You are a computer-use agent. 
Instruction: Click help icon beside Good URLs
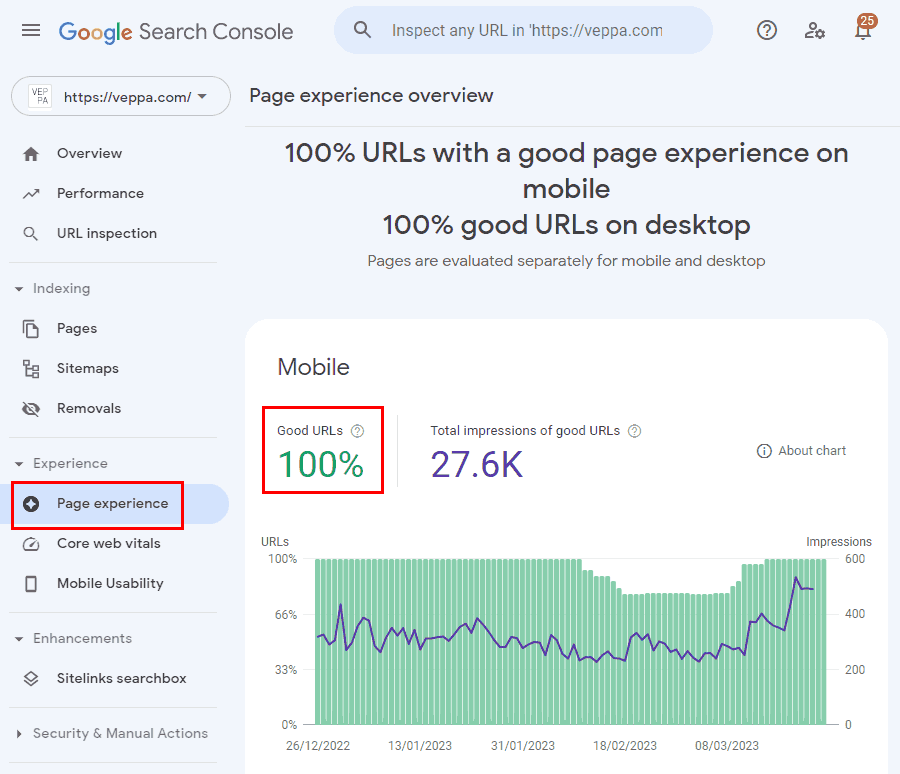coord(358,431)
